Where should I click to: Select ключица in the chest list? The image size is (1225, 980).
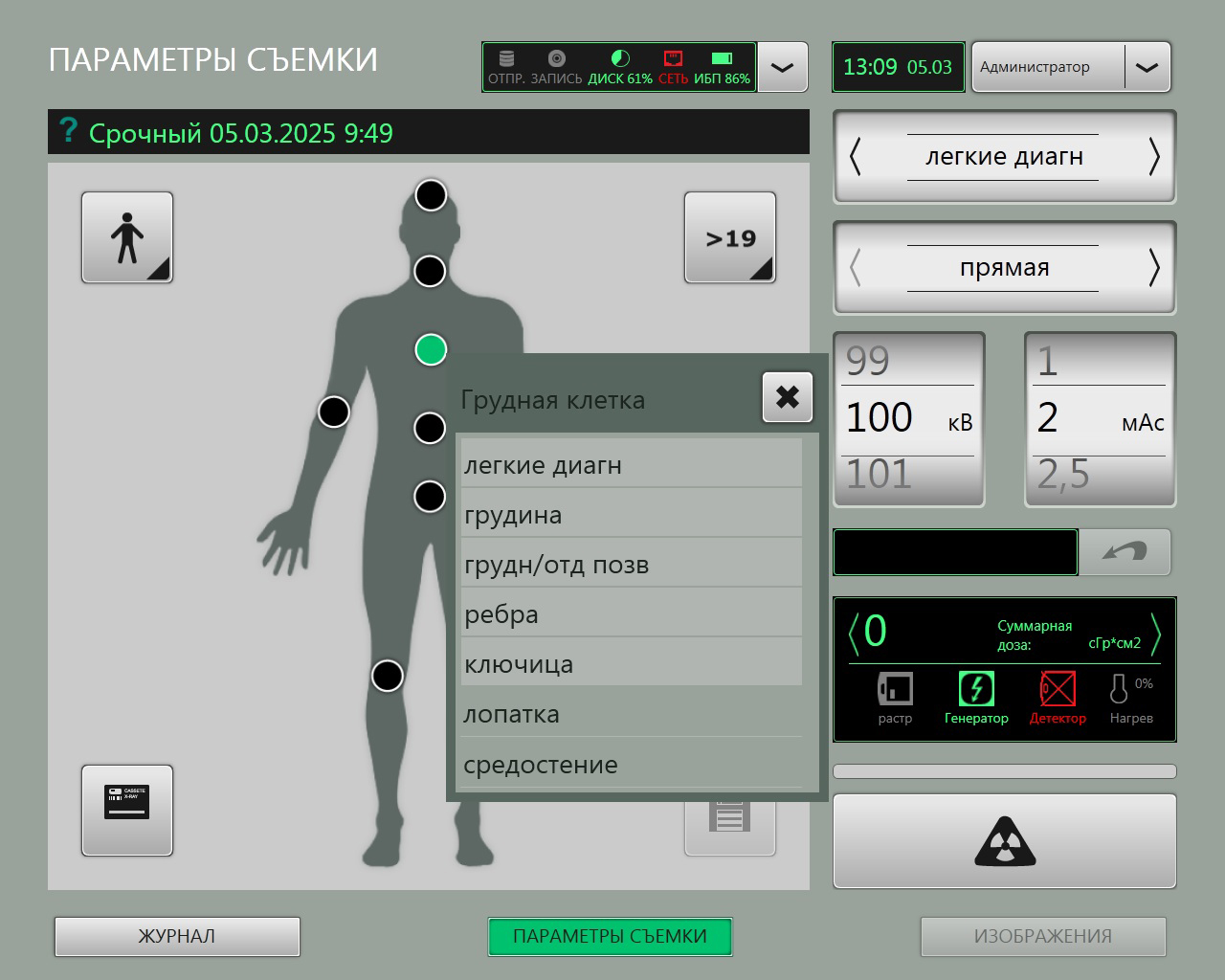(631, 664)
